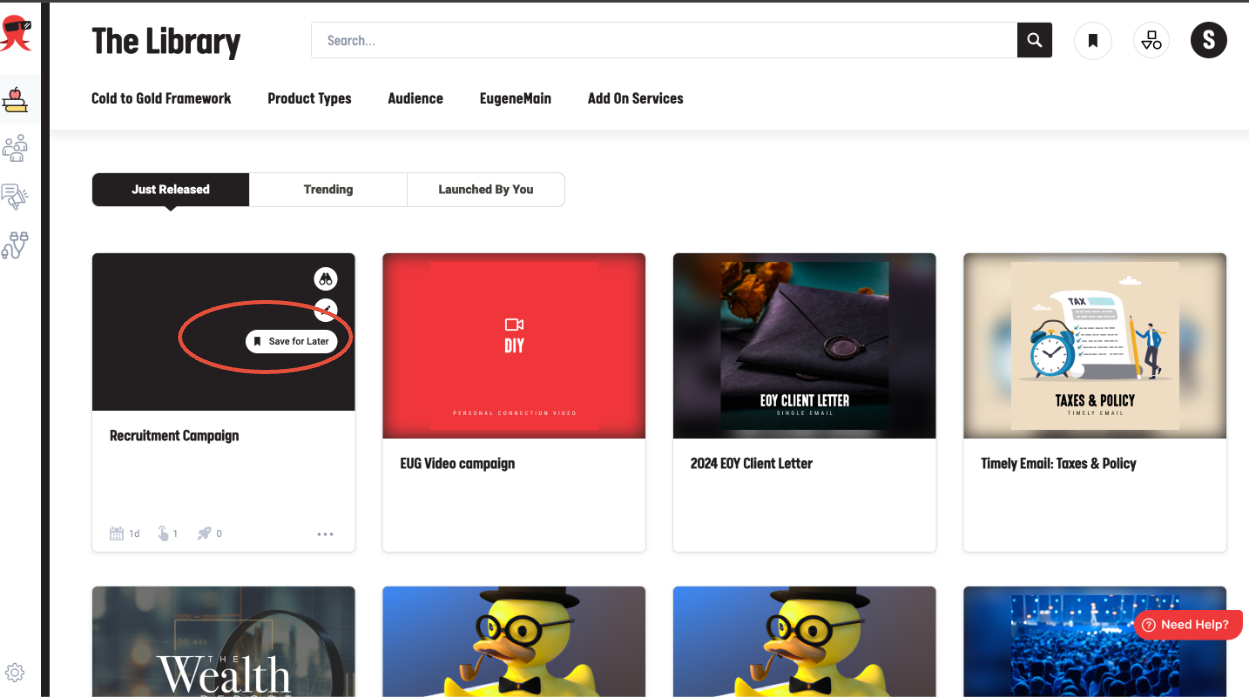
Task: Switch to the Launched By You tab
Action: 486,189
